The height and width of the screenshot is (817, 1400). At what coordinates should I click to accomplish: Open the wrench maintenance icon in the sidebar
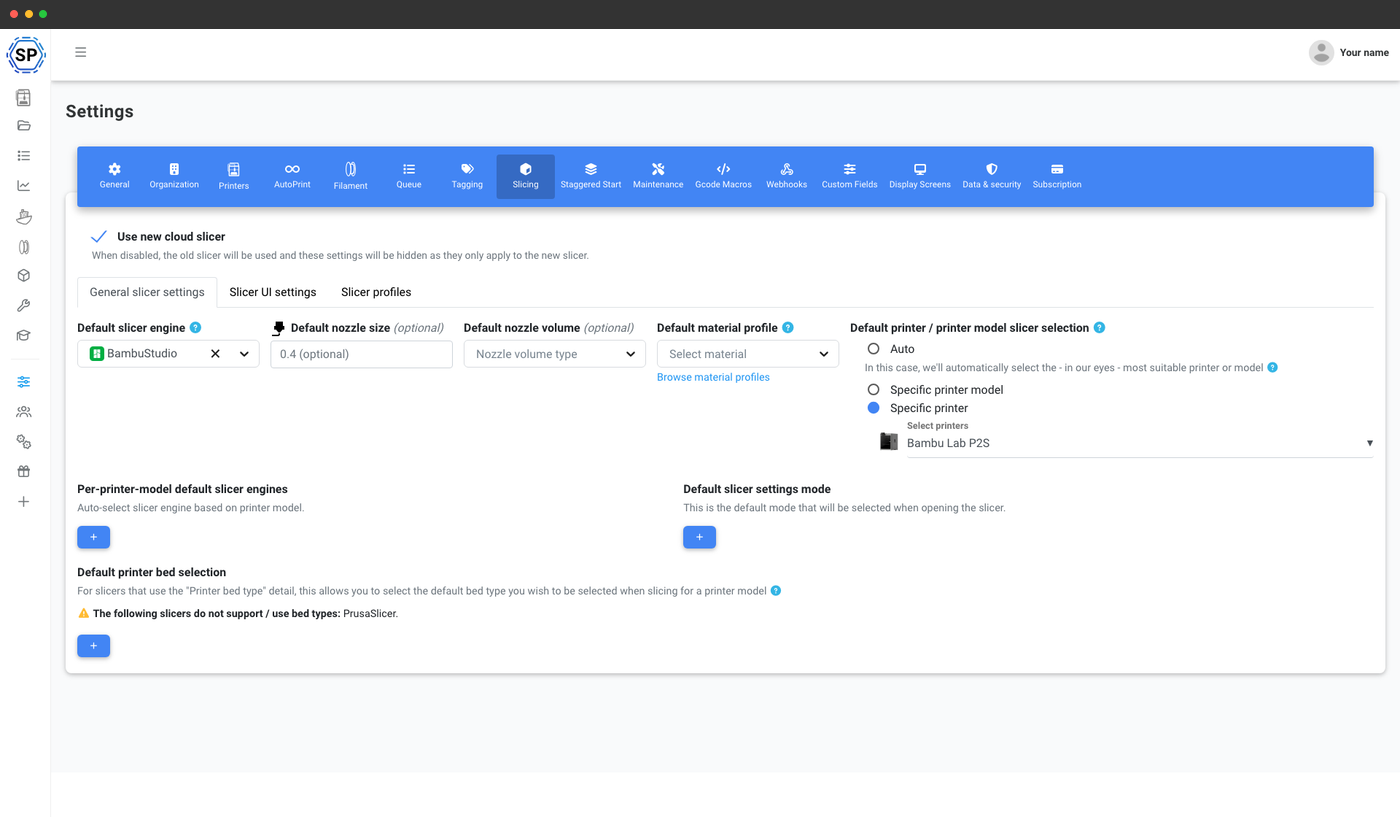coord(23,306)
